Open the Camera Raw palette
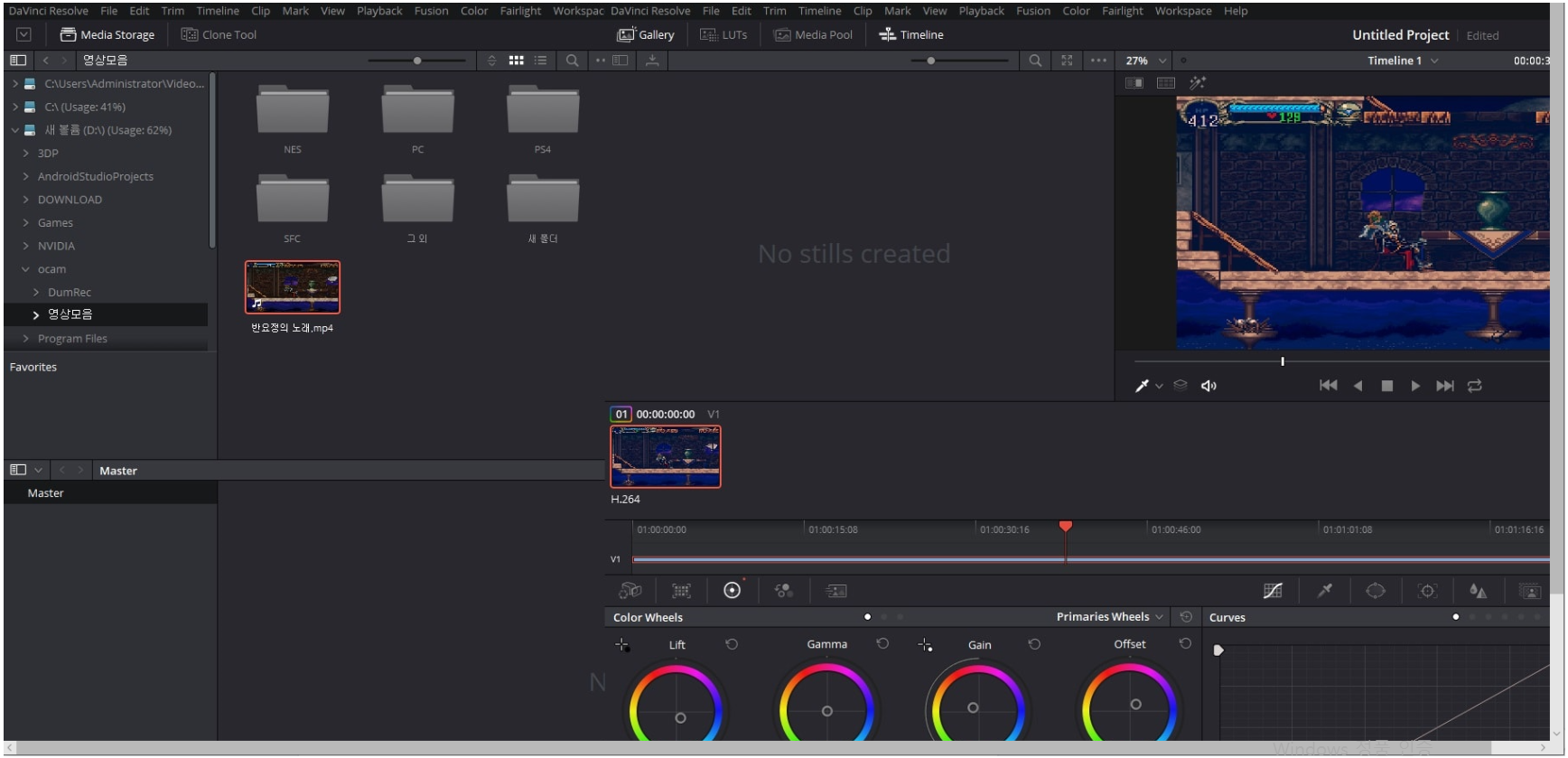The image size is (1568, 758). tap(630, 591)
